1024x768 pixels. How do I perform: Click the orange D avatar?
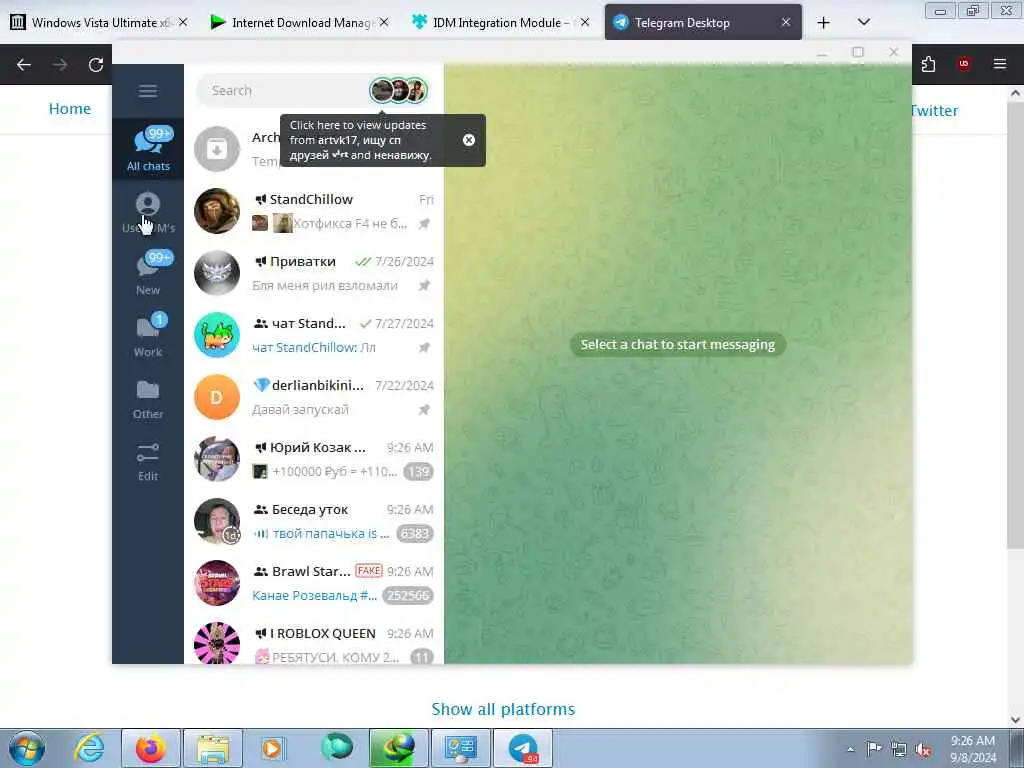(x=217, y=397)
